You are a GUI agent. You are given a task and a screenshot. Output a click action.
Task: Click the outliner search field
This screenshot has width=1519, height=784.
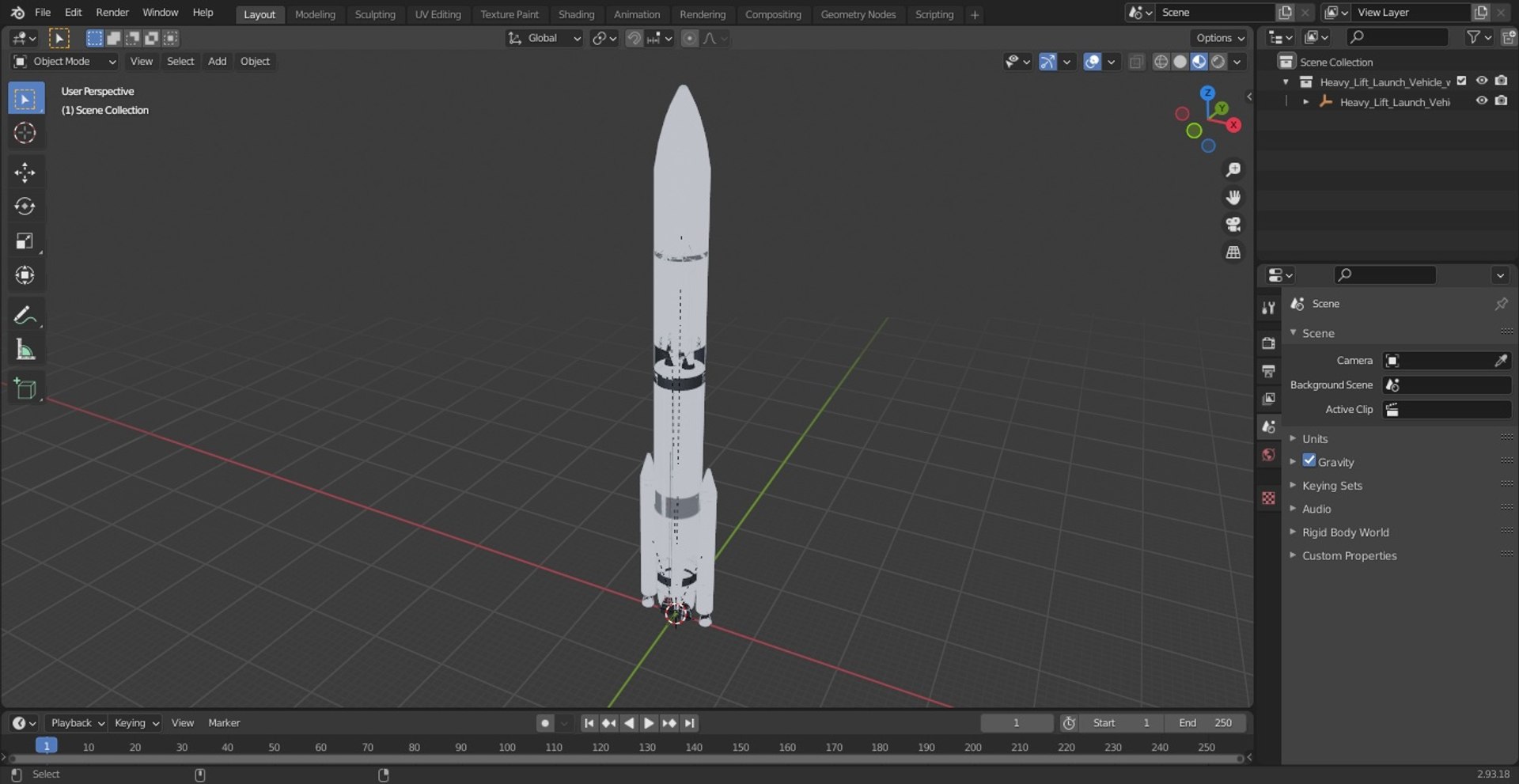pyautogui.click(x=1397, y=37)
